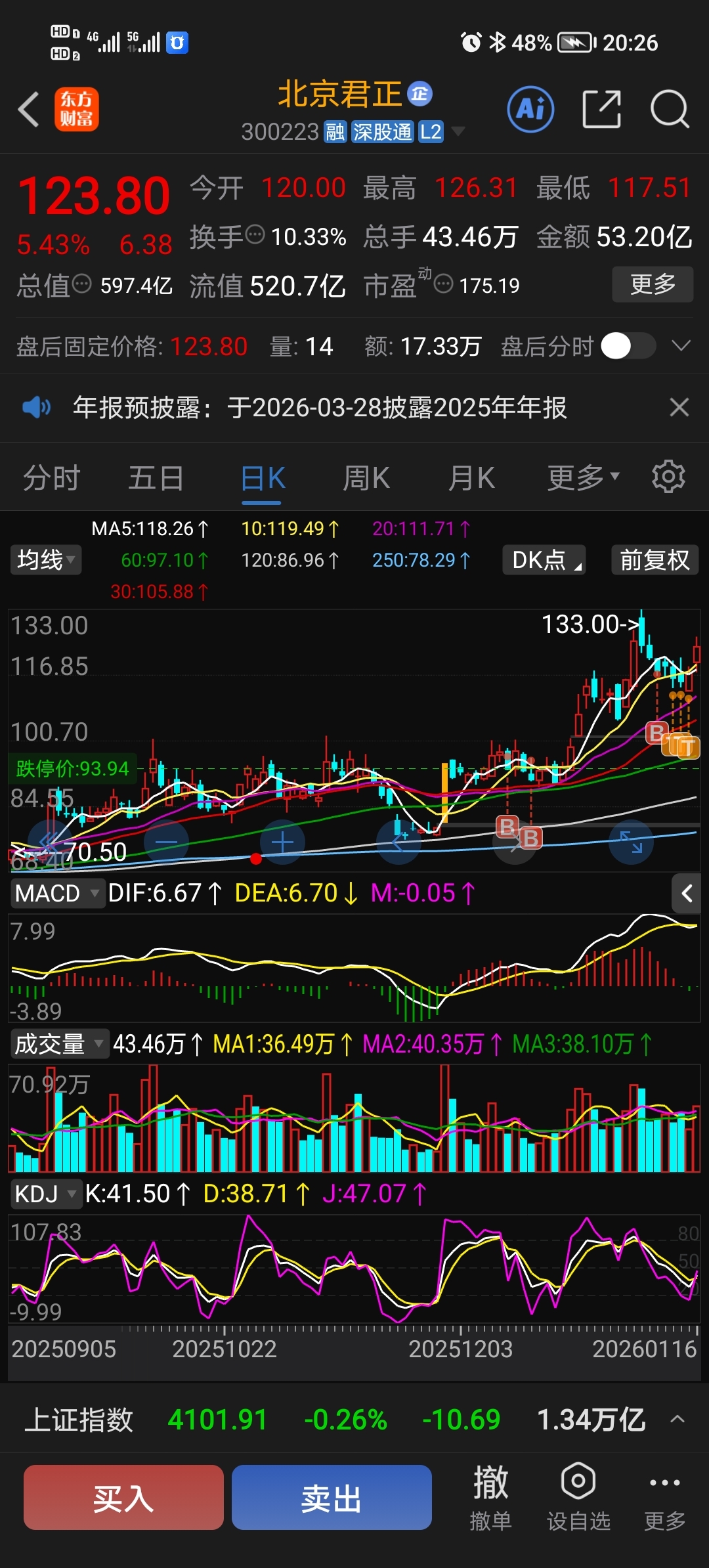Tap the L2 level badge

click(431, 132)
